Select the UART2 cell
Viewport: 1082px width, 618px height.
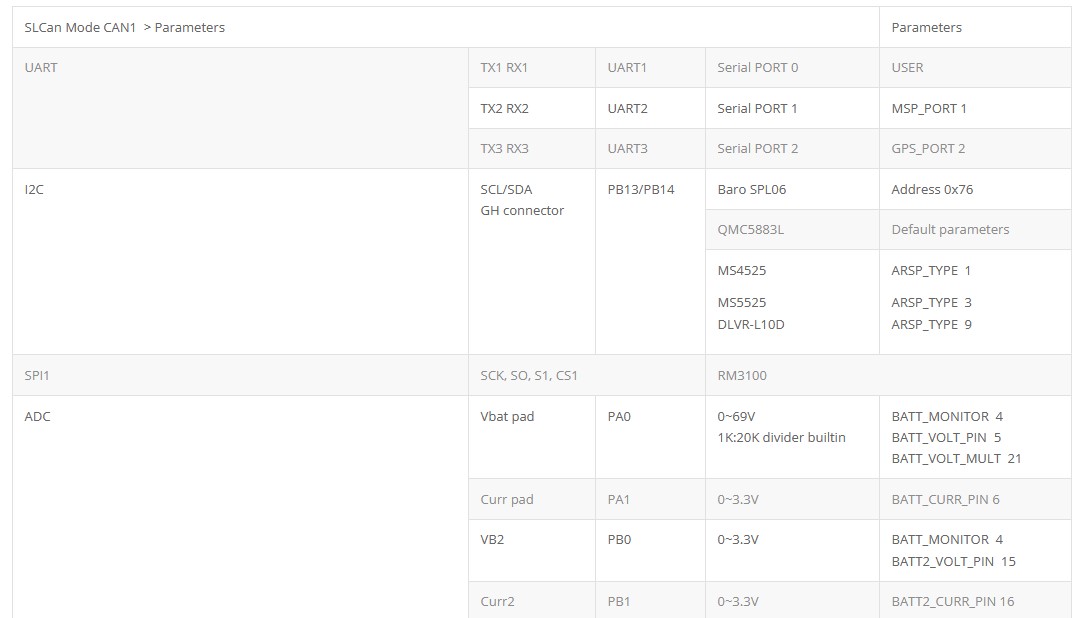click(650, 108)
